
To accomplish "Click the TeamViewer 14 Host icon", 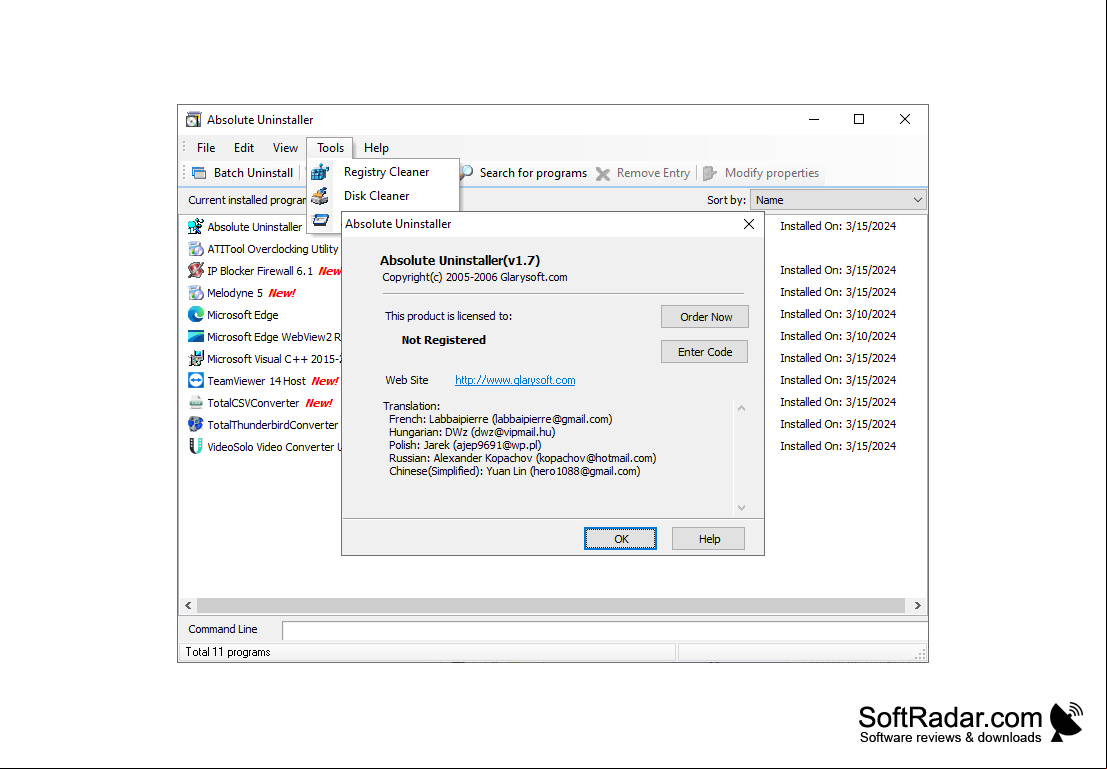I will click(196, 381).
